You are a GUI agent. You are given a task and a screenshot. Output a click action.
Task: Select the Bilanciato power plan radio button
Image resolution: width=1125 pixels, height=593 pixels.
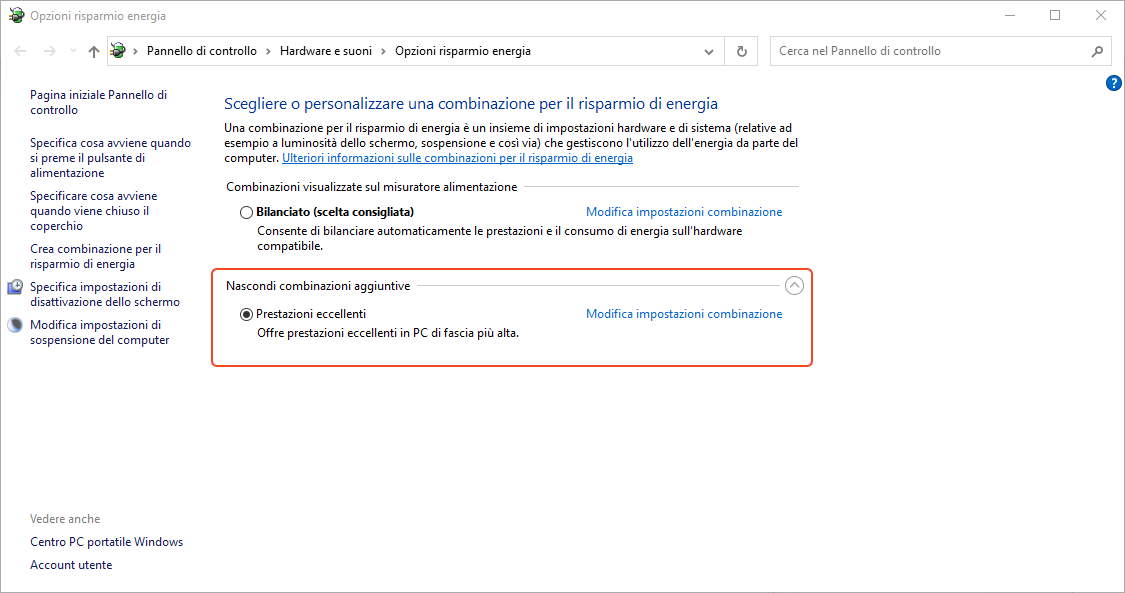(246, 212)
